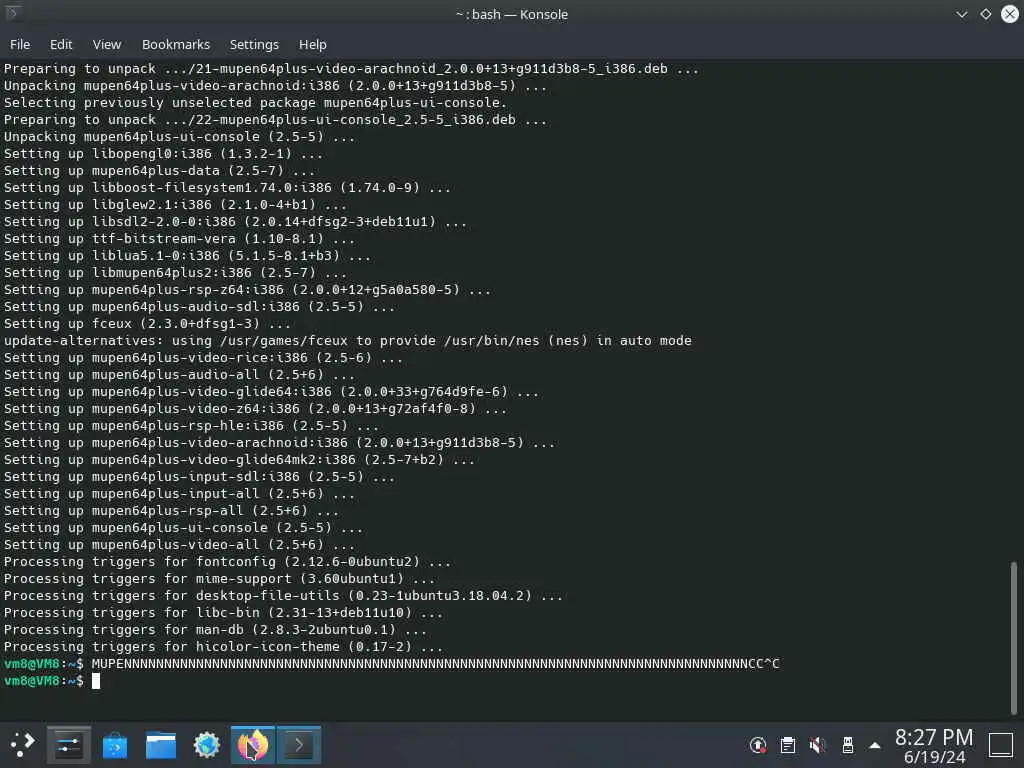Image resolution: width=1024 pixels, height=768 pixels.
Task: Open the clipboard tray icon
Action: coord(788,745)
